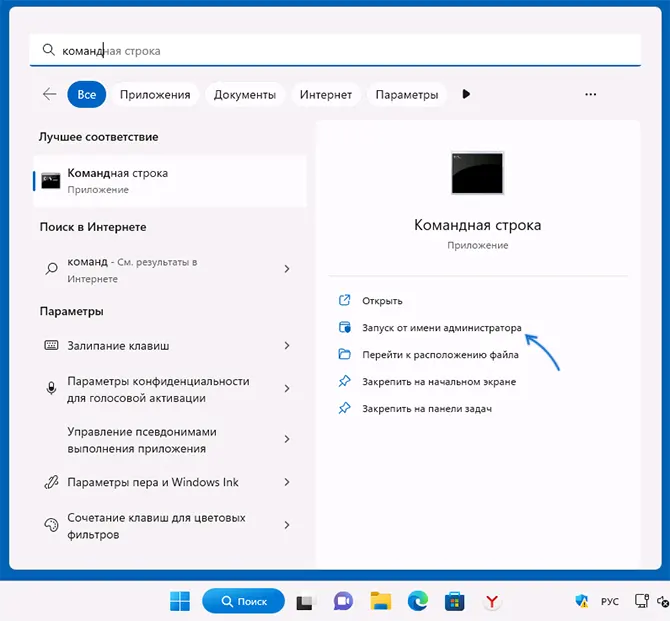This screenshot has height=621, width=670.
Task: Launch Yandex browser from taskbar
Action: pyautogui.click(x=492, y=601)
